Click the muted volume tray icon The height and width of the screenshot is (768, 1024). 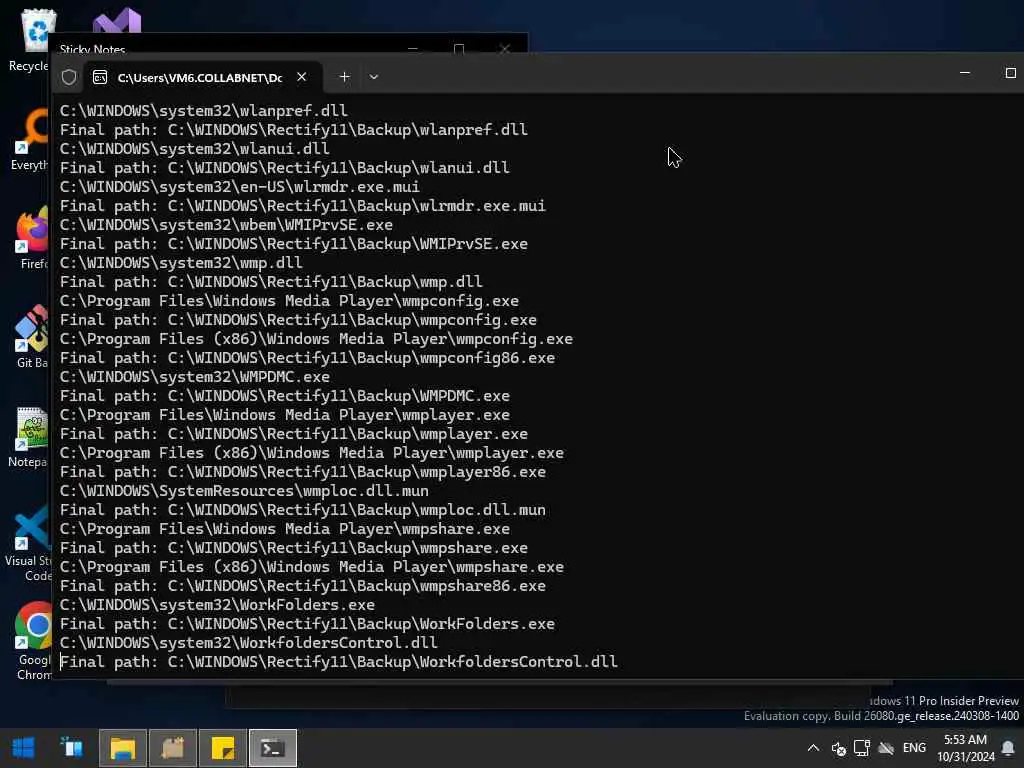click(839, 748)
